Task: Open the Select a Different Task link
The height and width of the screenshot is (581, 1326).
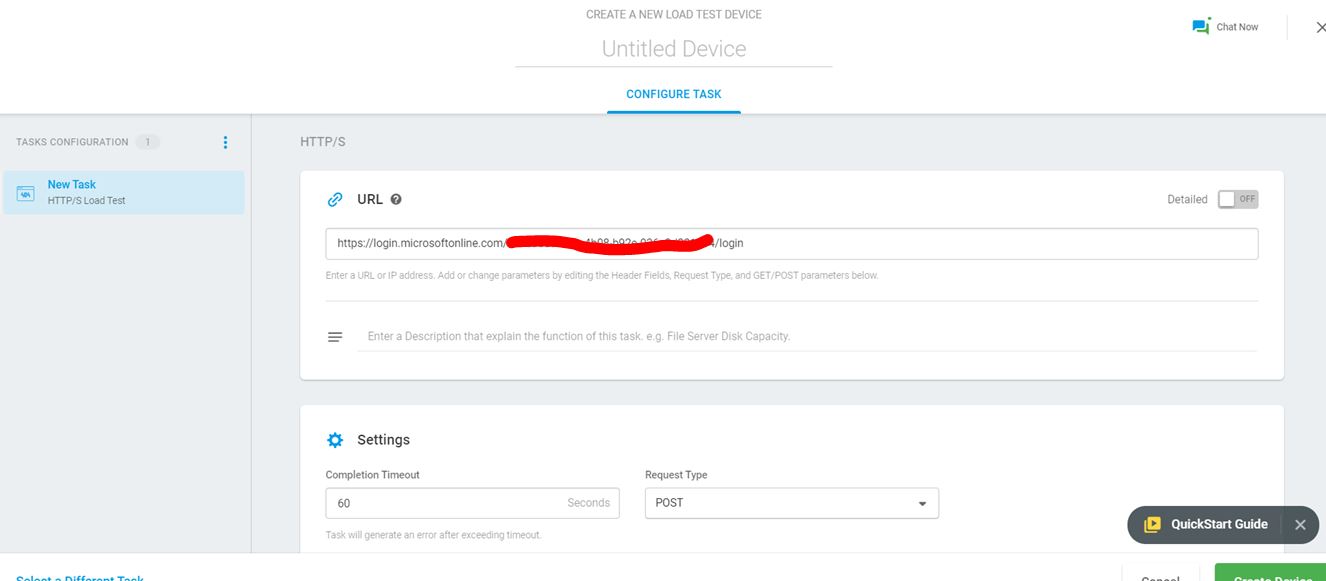Action: click(80, 578)
